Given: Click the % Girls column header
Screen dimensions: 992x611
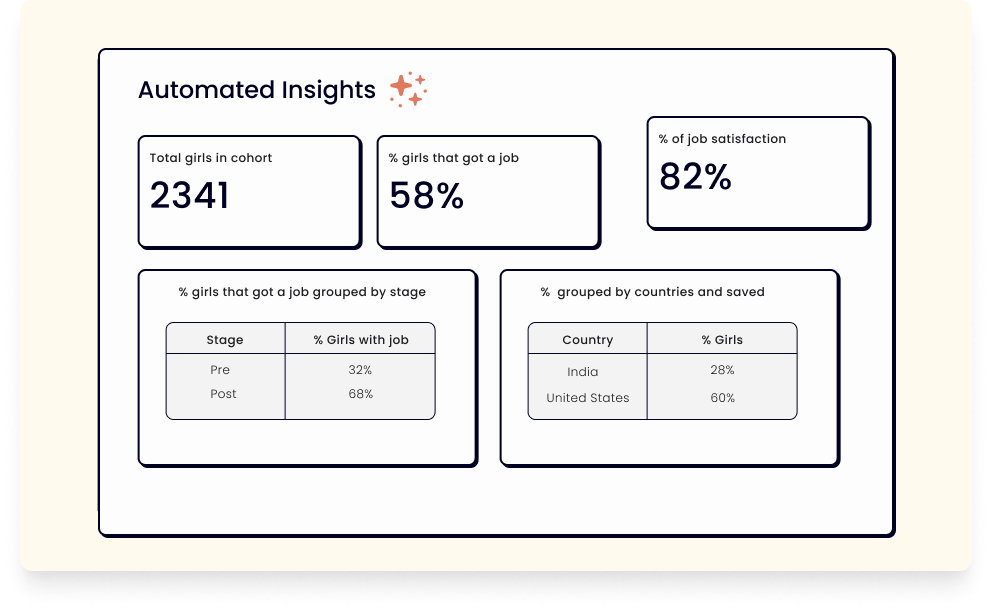Looking at the screenshot, I should (x=722, y=340).
